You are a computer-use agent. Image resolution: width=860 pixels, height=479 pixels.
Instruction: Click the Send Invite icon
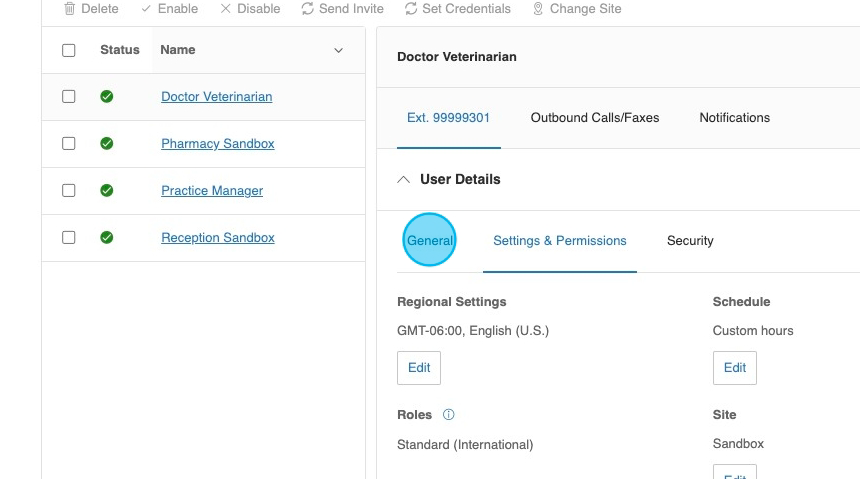point(307,9)
